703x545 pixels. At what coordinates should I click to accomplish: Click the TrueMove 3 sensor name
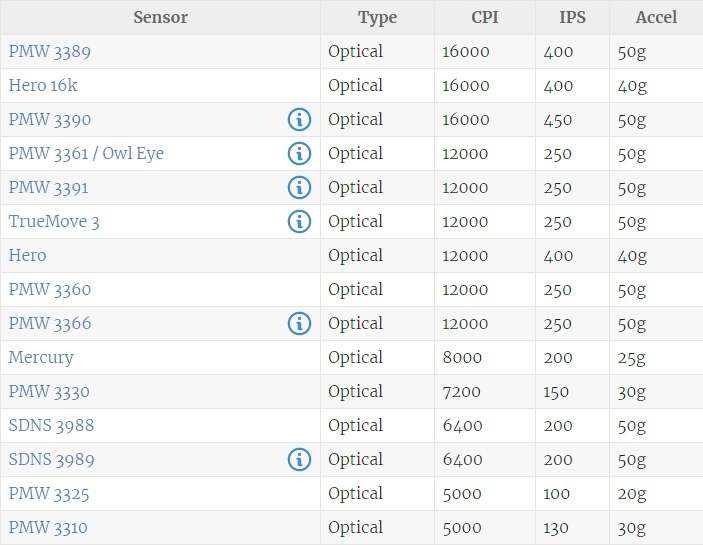54,222
